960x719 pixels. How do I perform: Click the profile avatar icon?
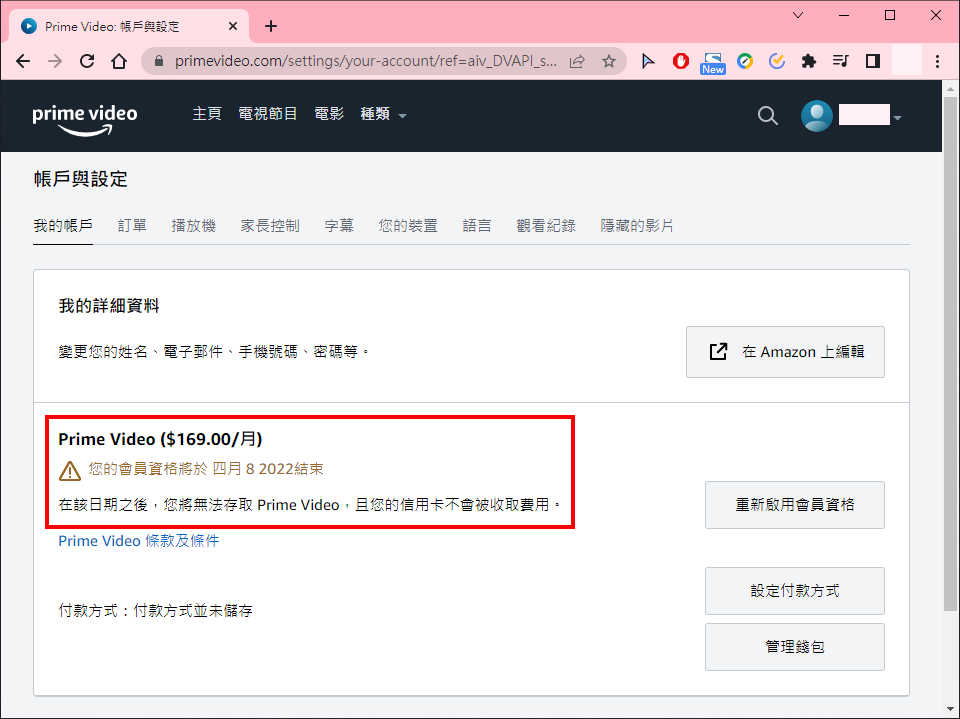[817, 115]
